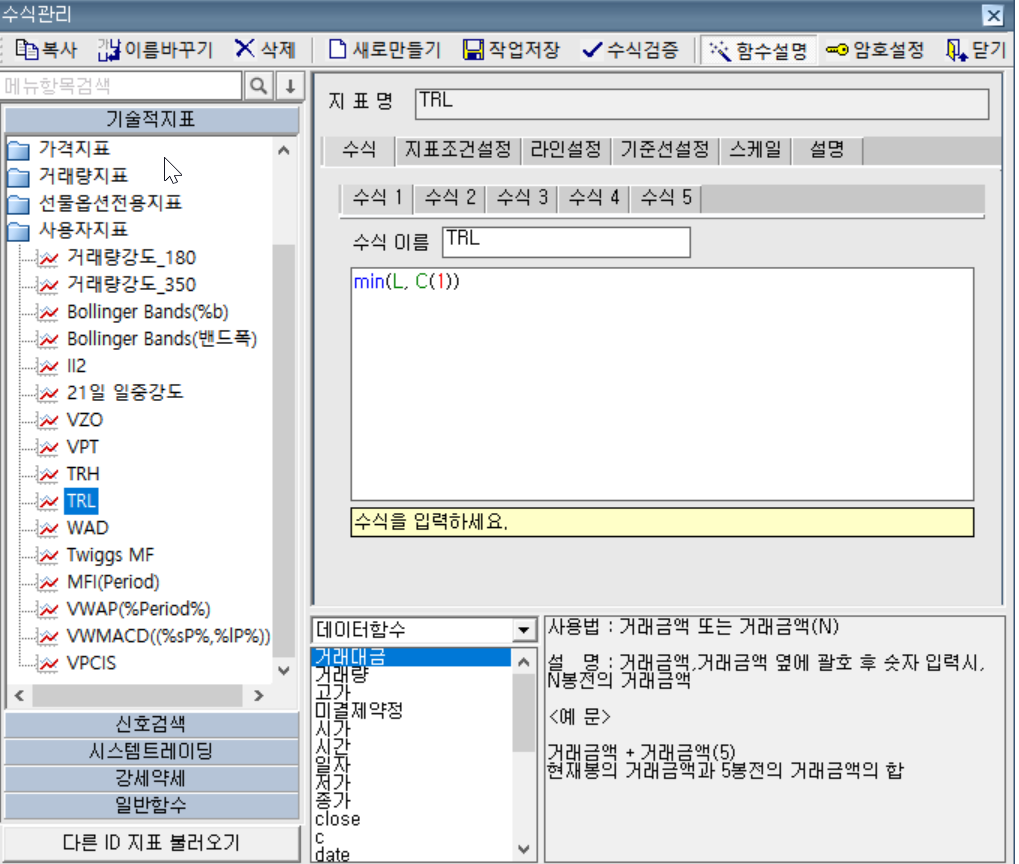1019x864 pixels.
Task: Click into the formula editor text area
Action: [662, 384]
